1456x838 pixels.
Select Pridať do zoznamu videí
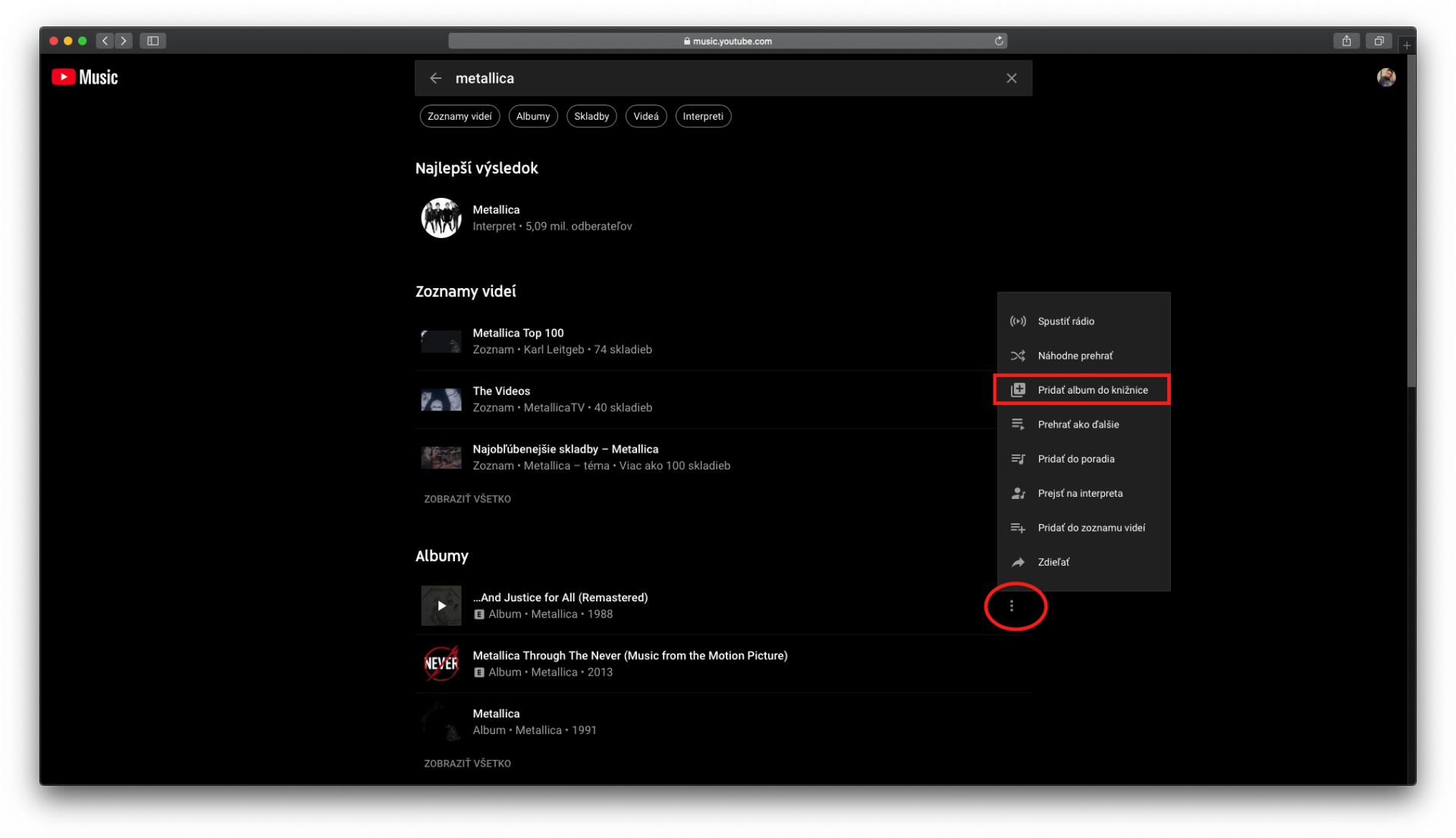[x=1084, y=528]
